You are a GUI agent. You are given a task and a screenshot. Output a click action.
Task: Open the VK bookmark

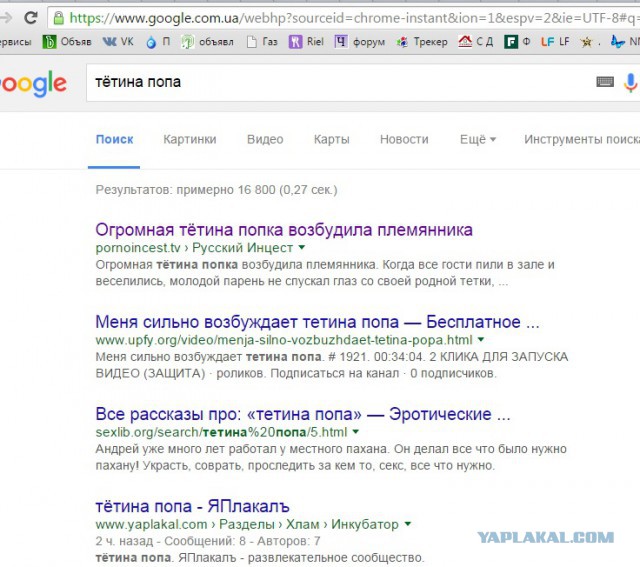[x=118, y=42]
